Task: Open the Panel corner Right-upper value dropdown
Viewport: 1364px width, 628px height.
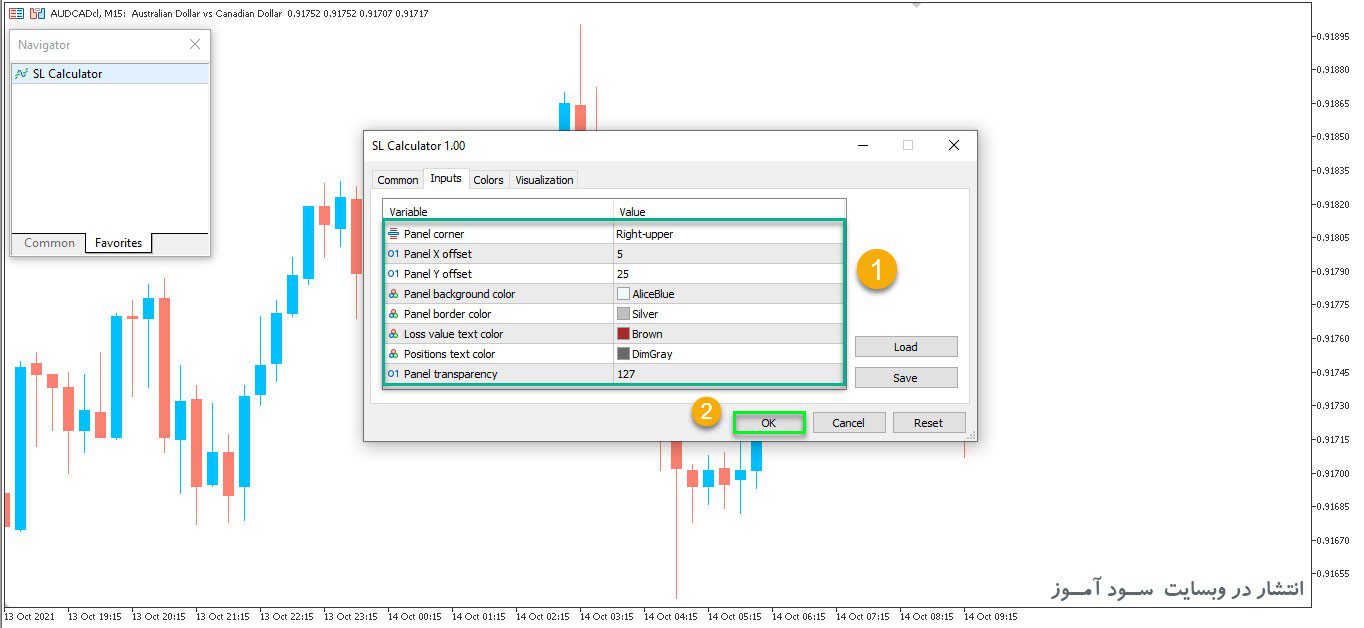Action: pyautogui.click(x=728, y=234)
